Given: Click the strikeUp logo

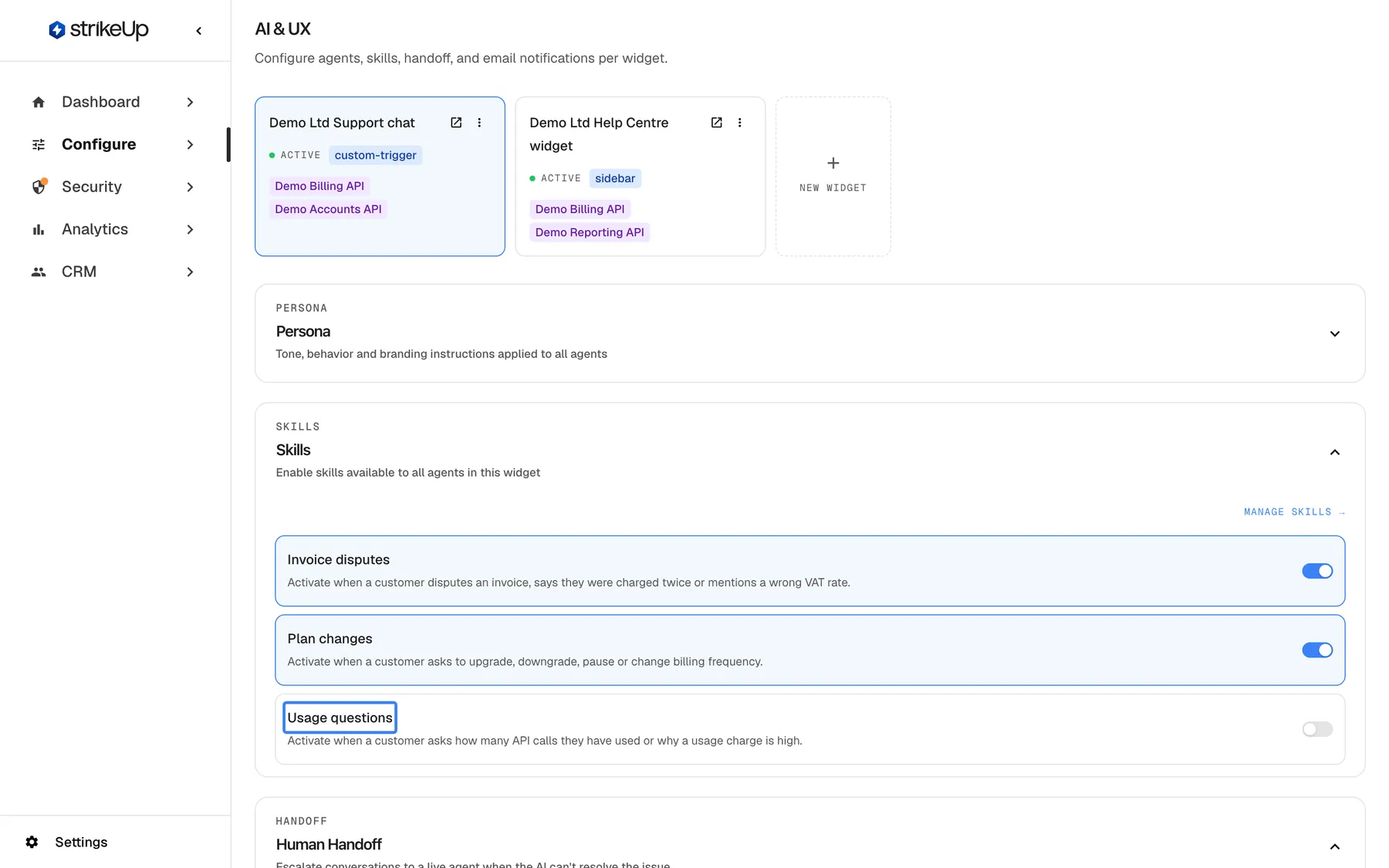Looking at the screenshot, I should (x=99, y=30).
